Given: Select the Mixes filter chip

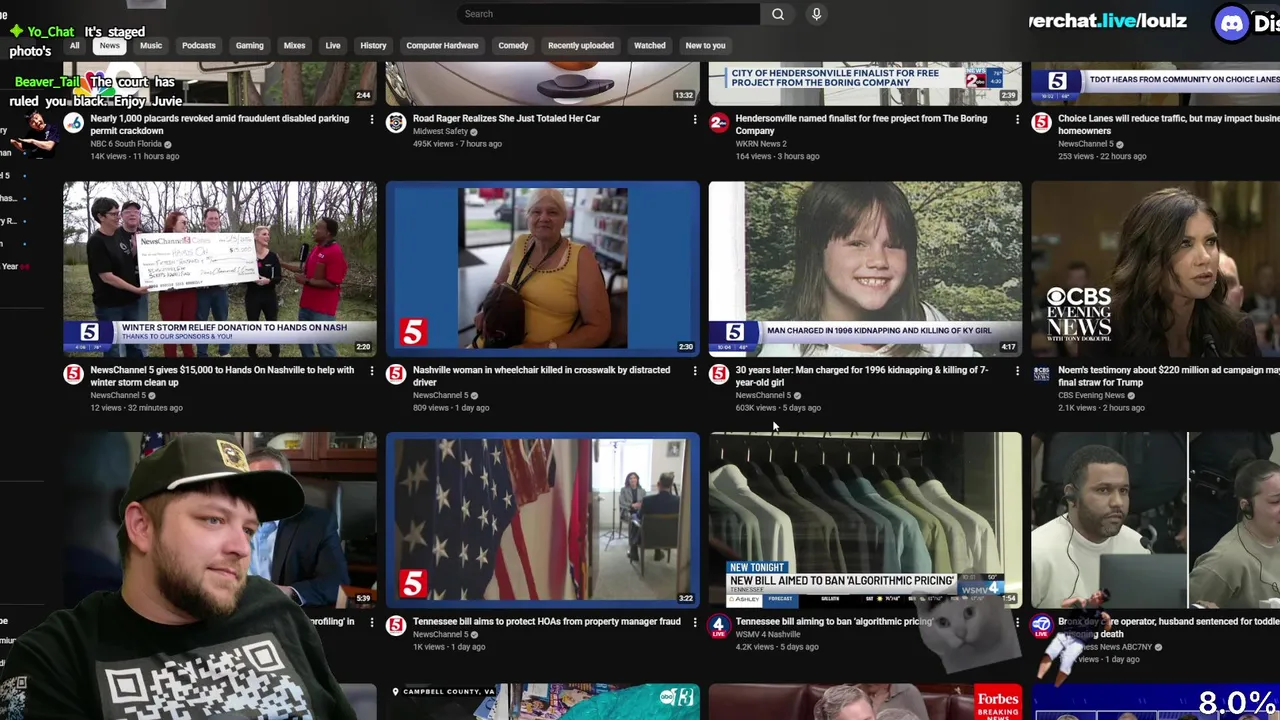Looking at the screenshot, I should coord(294,45).
